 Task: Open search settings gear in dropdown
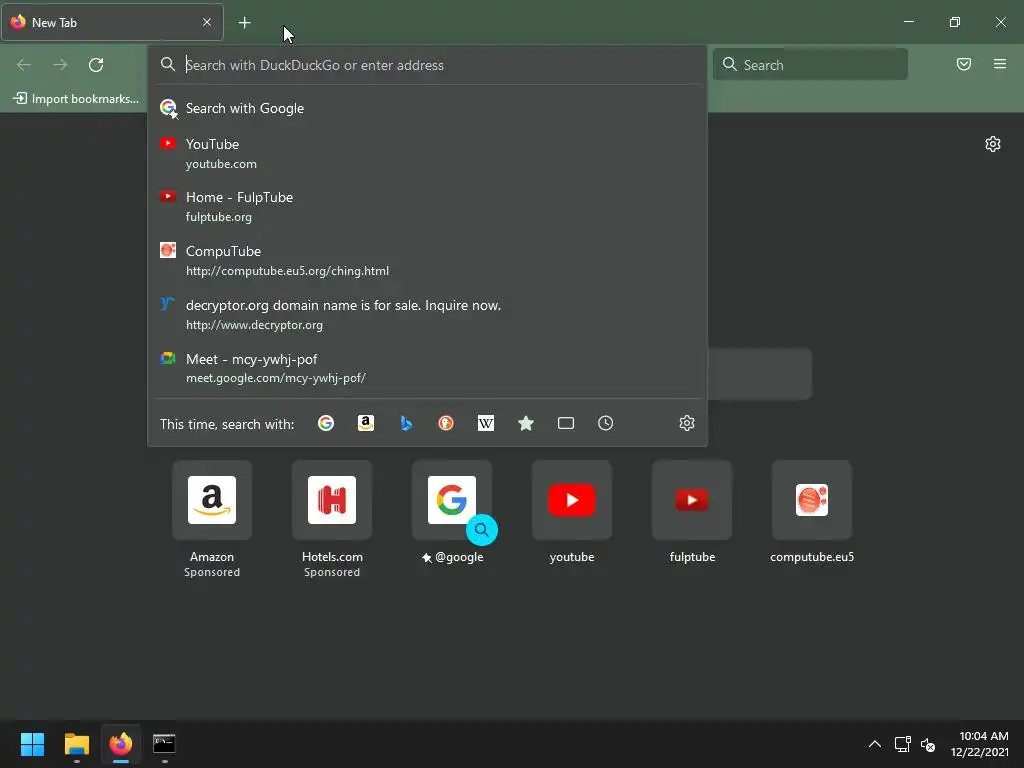coord(686,423)
